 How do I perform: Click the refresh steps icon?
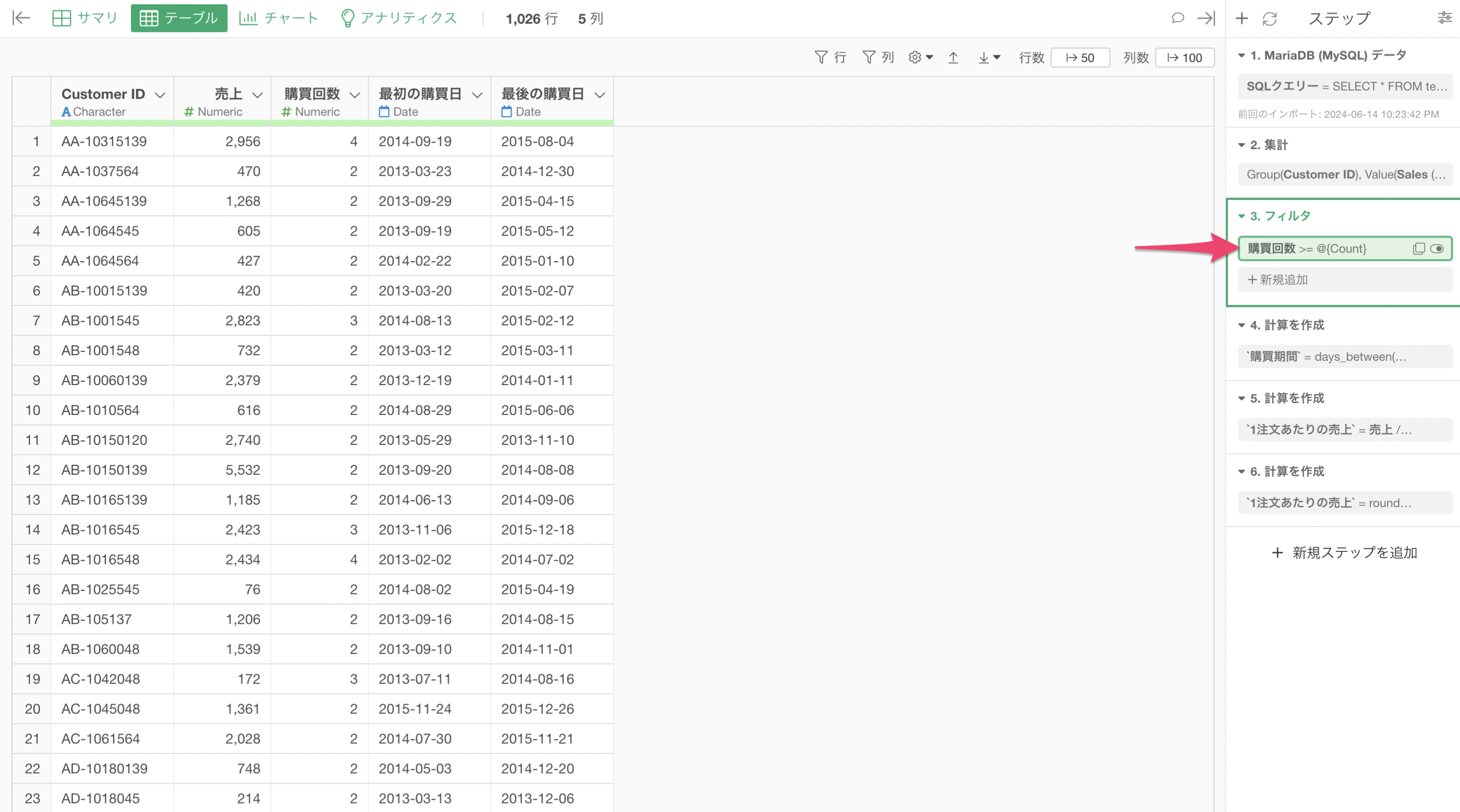(x=1270, y=19)
